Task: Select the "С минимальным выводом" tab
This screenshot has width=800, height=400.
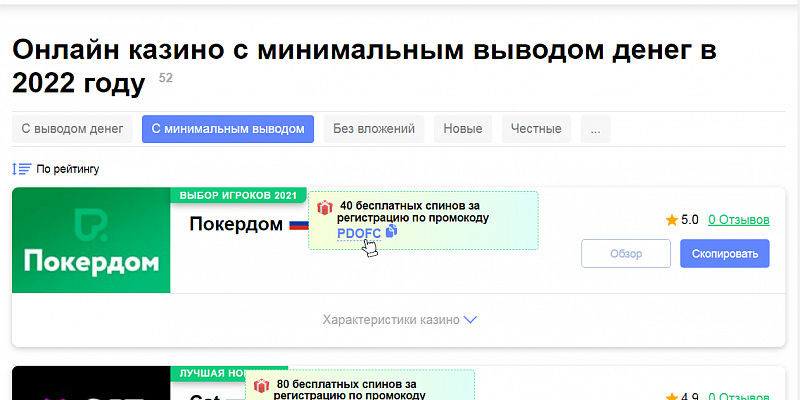Action: point(228,129)
